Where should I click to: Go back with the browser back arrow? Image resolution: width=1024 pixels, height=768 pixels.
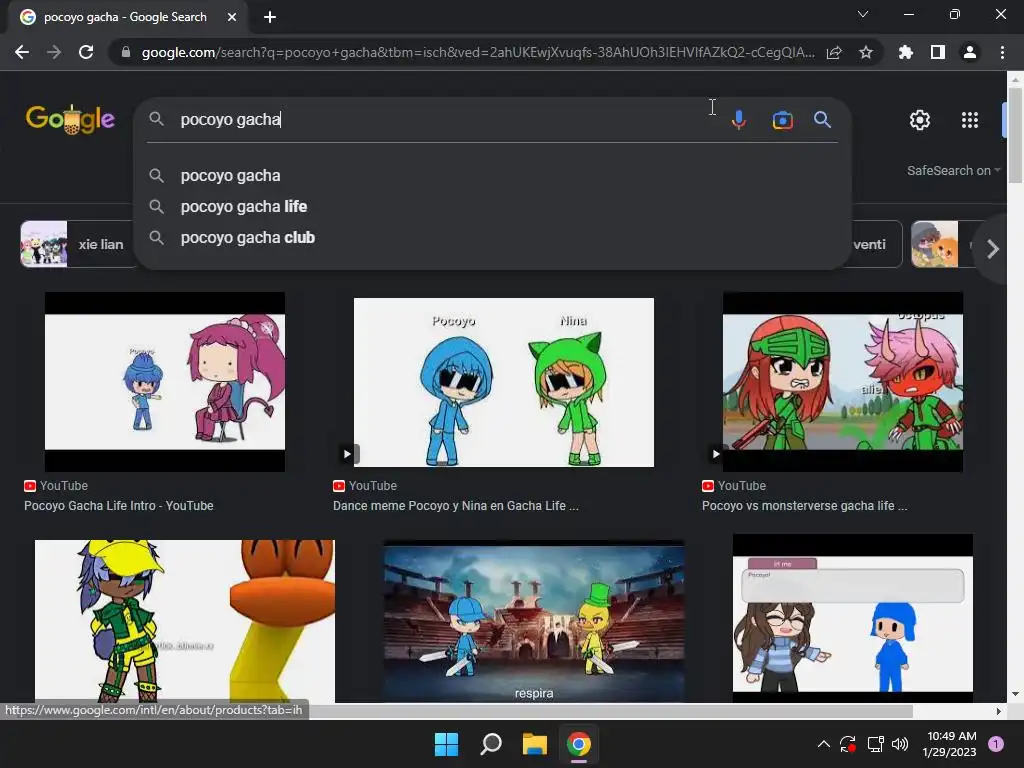point(22,52)
